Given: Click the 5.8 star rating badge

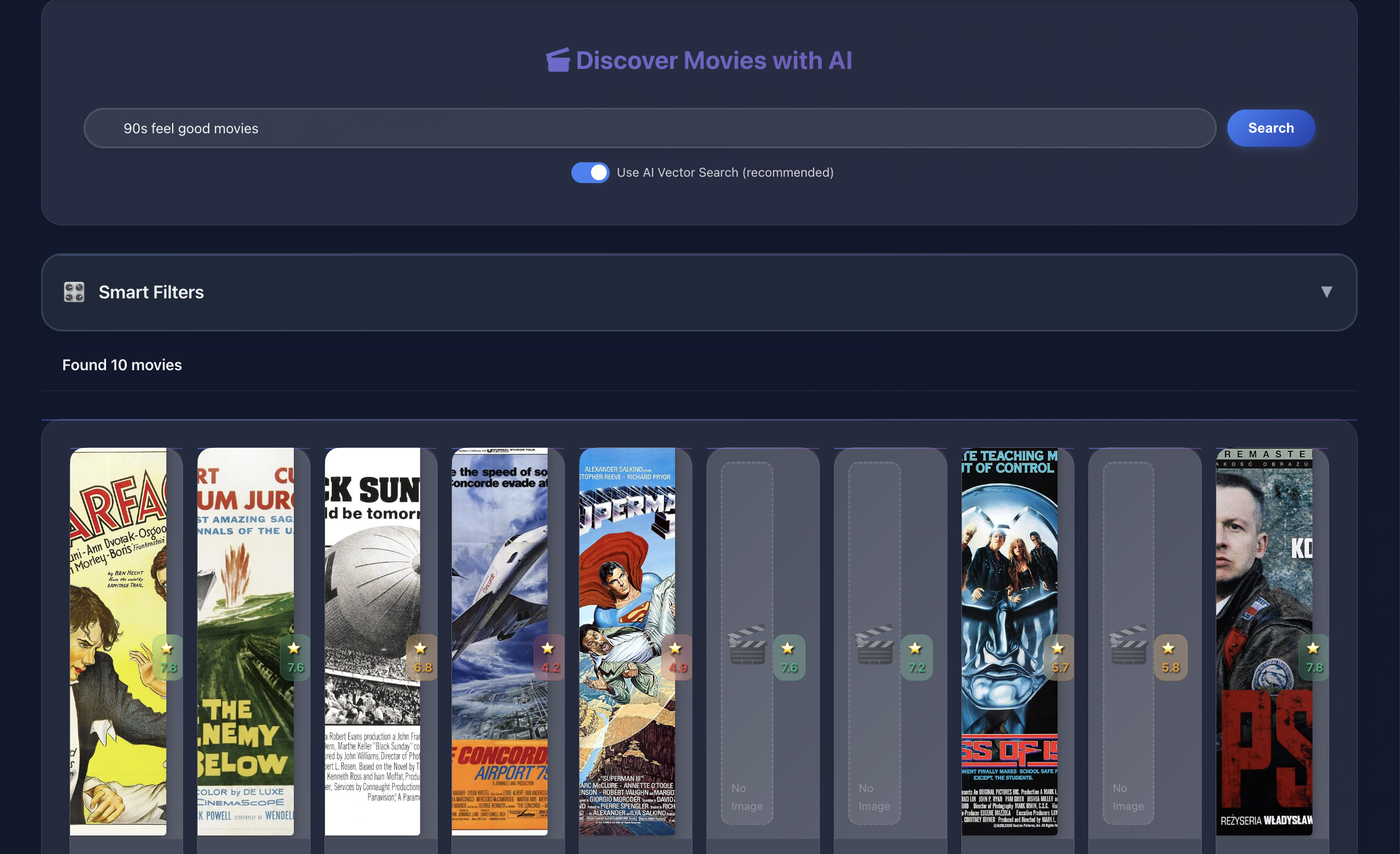Looking at the screenshot, I should point(1170,658).
